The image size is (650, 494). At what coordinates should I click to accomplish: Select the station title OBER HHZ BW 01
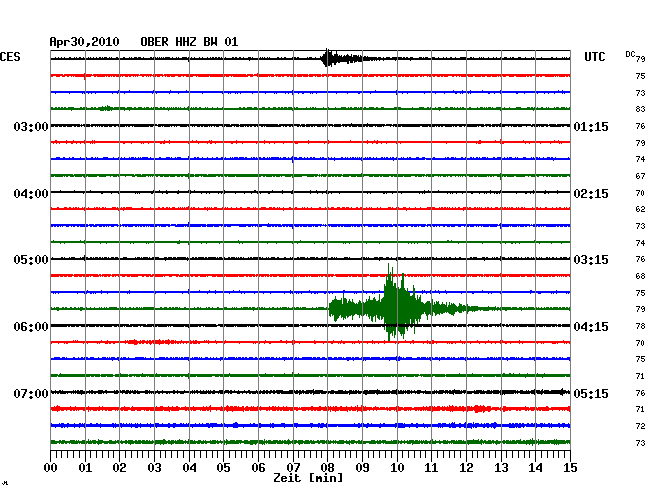pyautogui.click(x=189, y=42)
